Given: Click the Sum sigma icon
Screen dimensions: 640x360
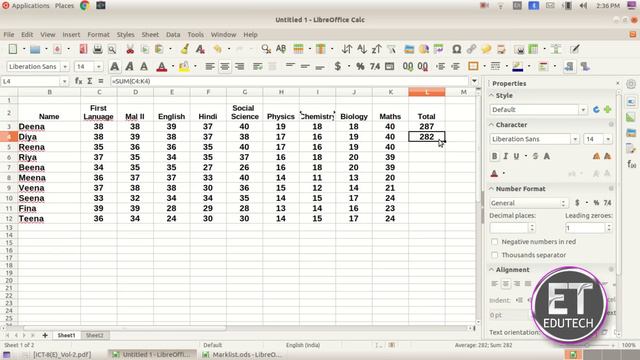Looking at the screenshot, I should (x=90, y=81).
